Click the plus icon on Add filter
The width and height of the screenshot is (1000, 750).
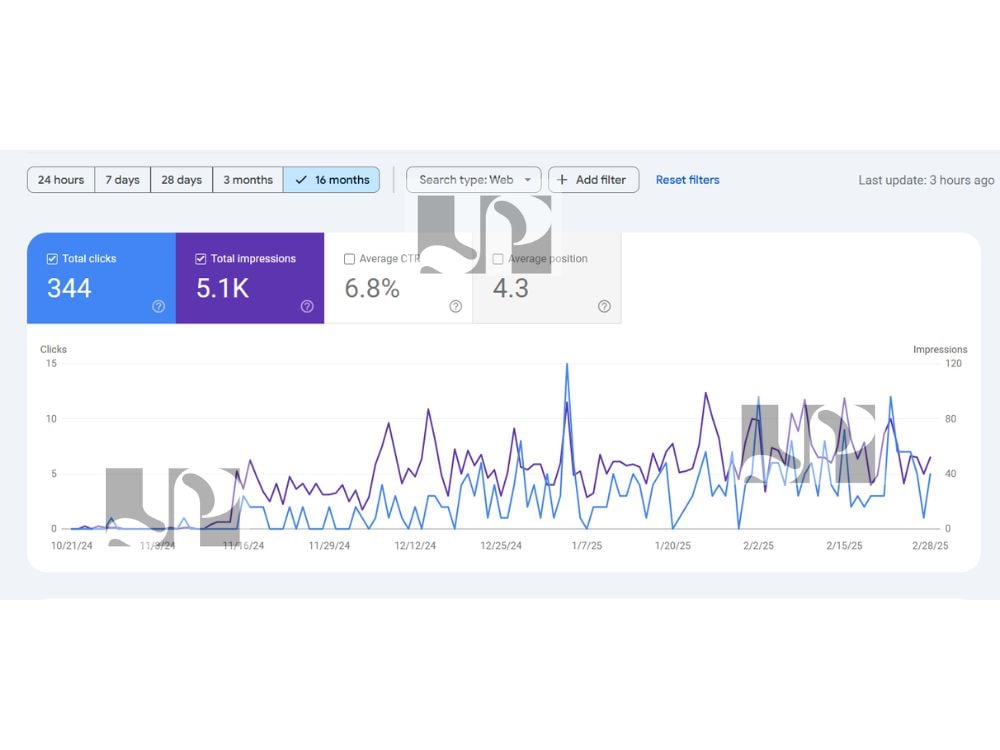pos(564,179)
